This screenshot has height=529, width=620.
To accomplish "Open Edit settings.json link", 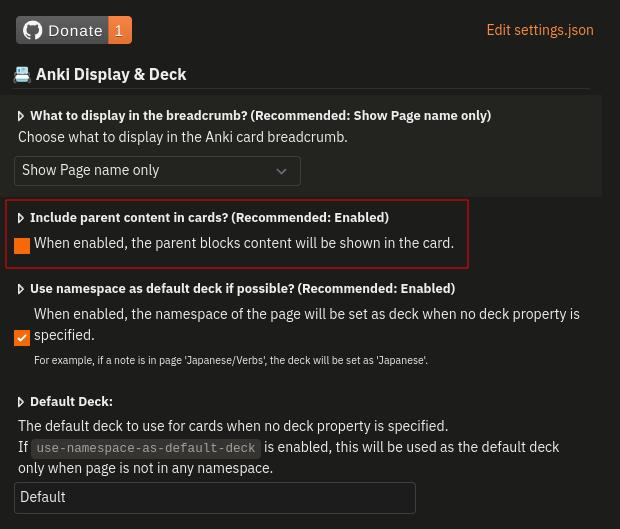I will coord(540,30).
